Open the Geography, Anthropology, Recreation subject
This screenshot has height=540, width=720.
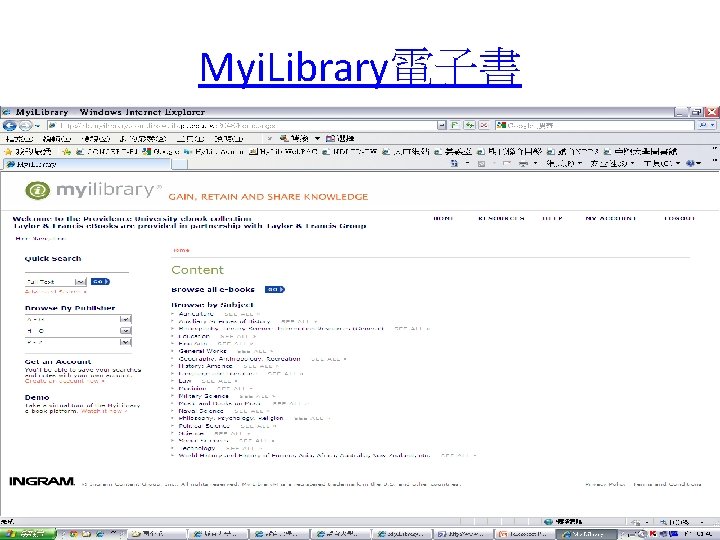pos(239,359)
